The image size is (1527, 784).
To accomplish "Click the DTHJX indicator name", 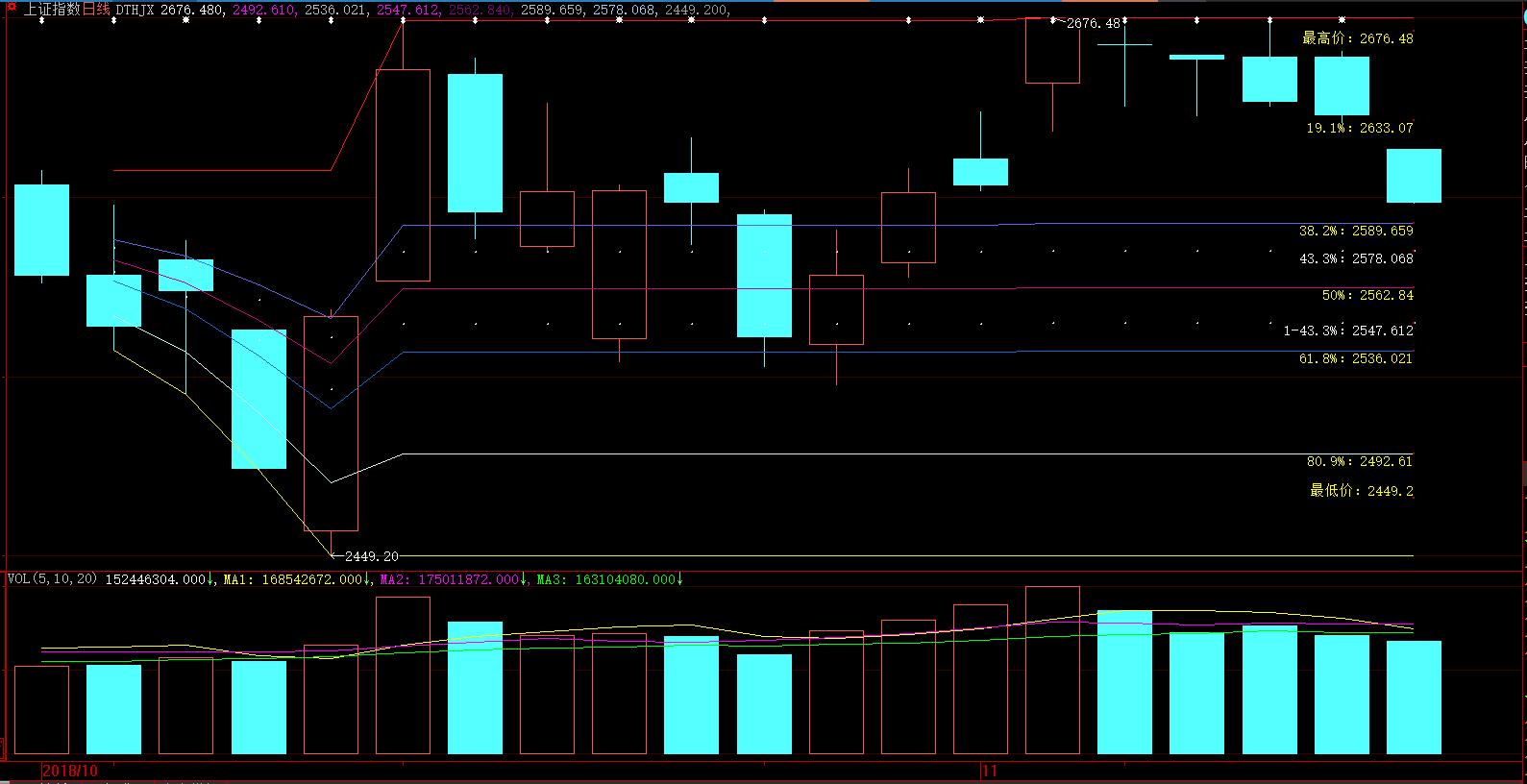I will pos(135,10).
